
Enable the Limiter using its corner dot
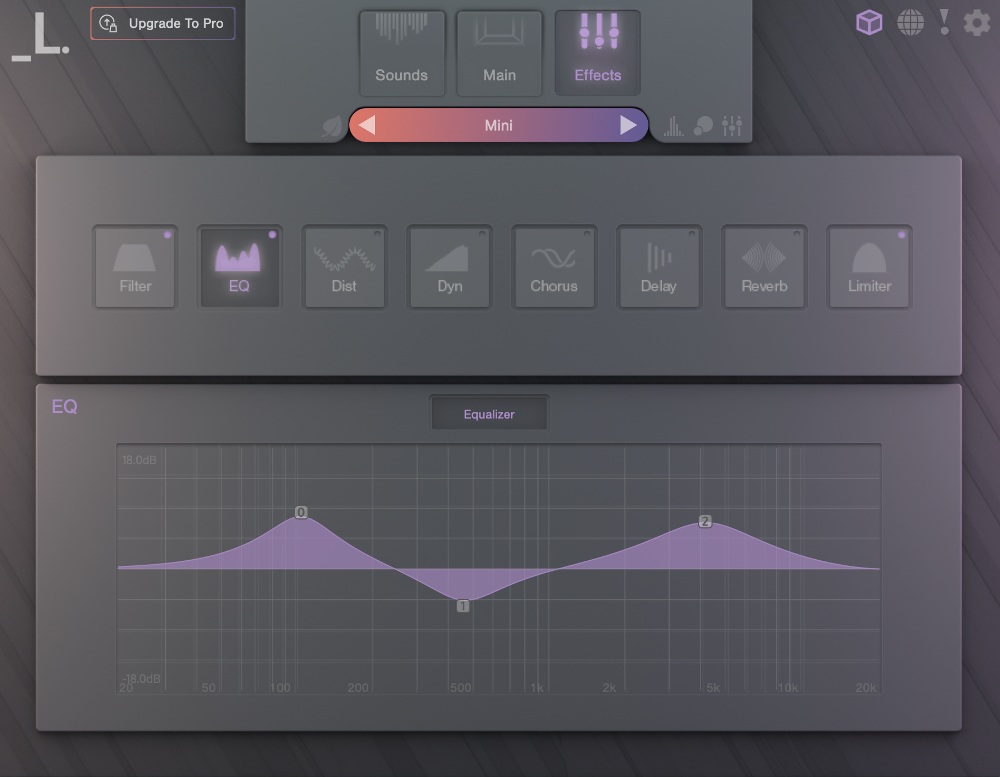coord(901,233)
